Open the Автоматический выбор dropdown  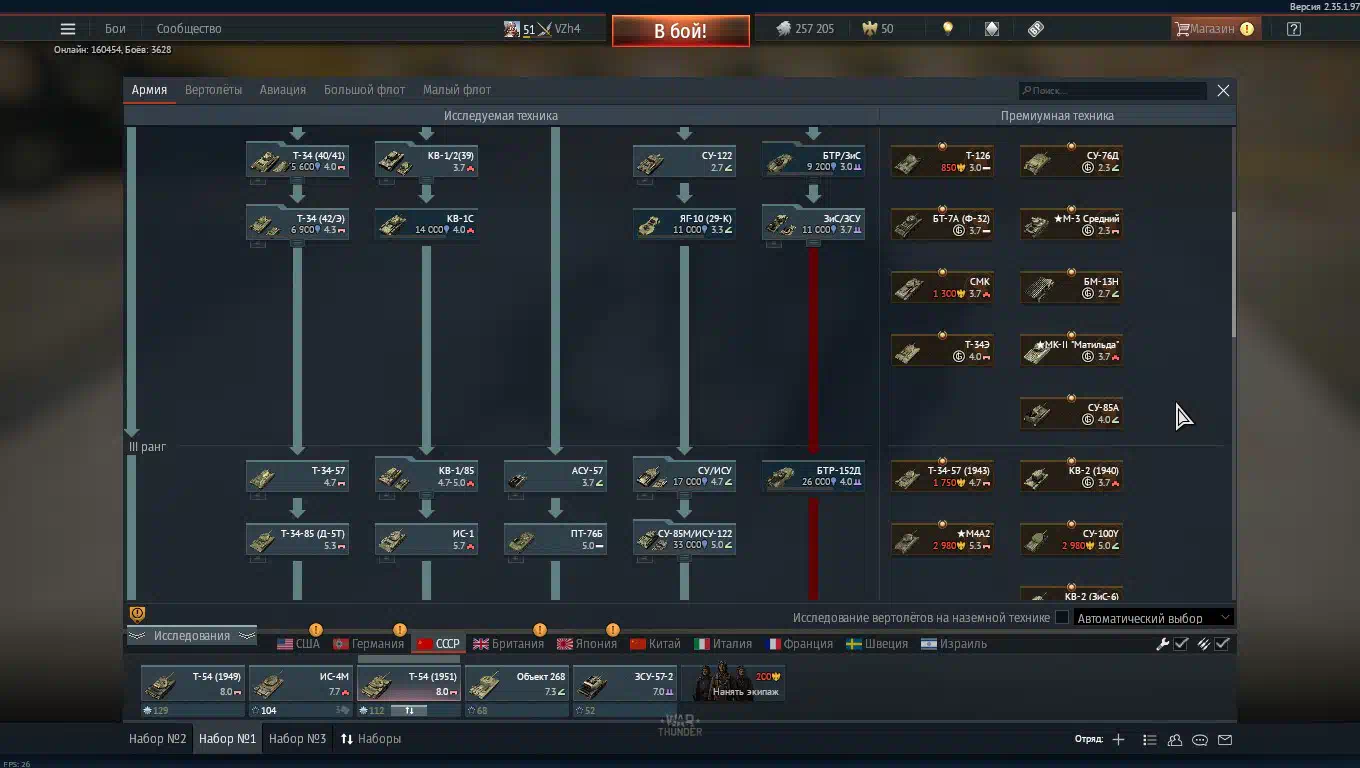coord(1152,618)
